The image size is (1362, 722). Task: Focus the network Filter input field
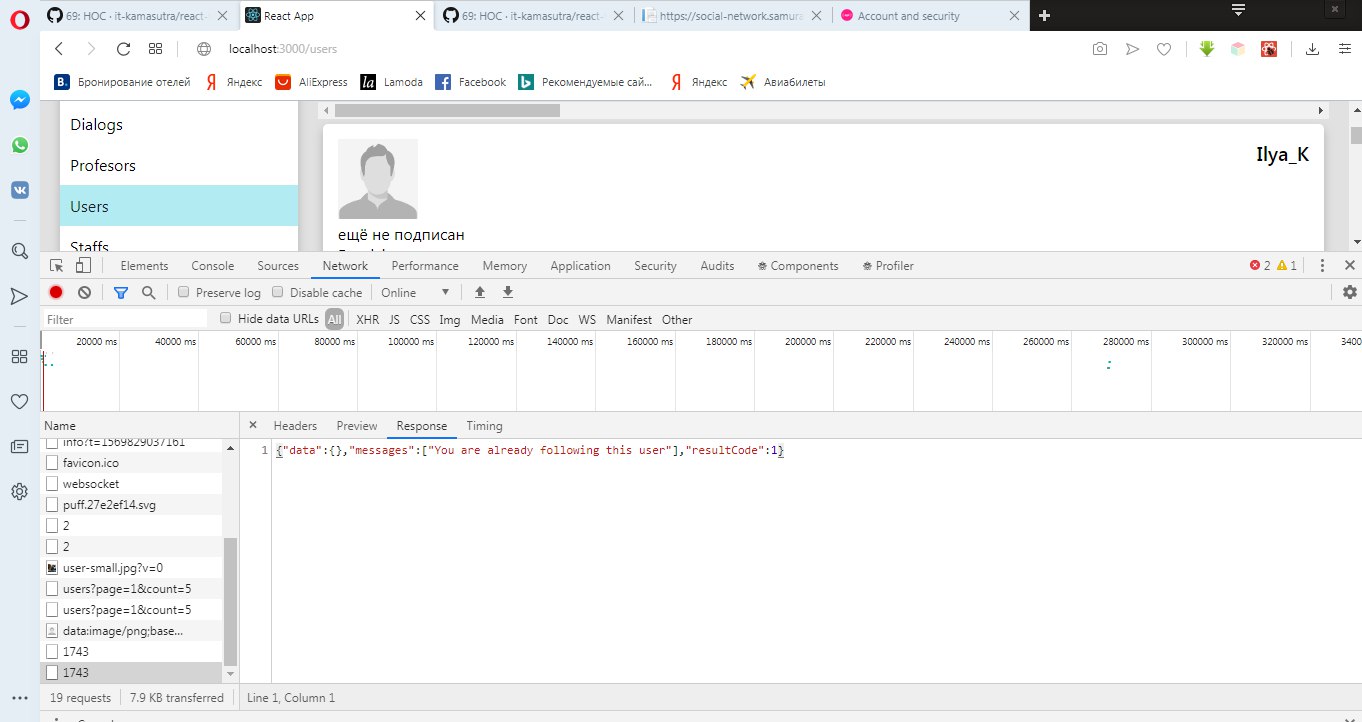click(124, 320)
